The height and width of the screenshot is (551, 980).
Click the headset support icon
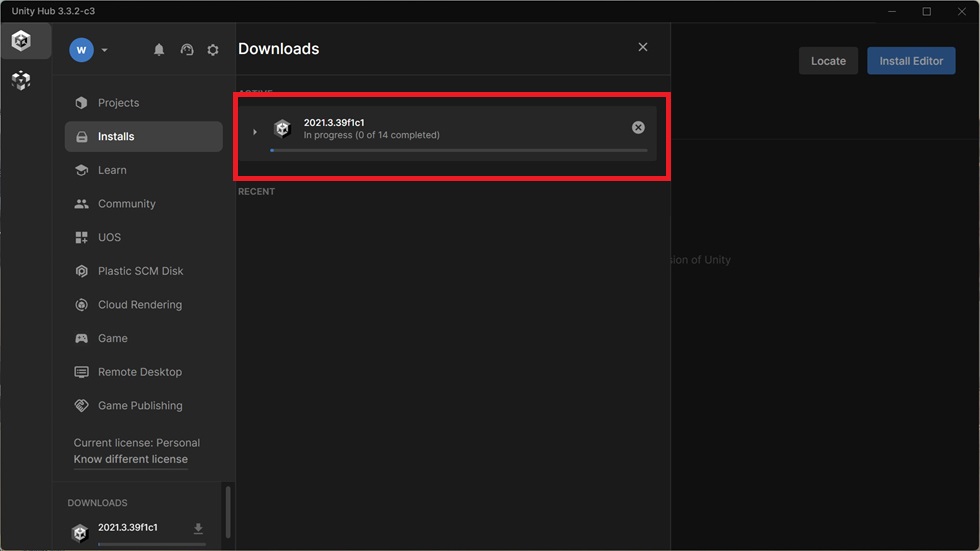pyautogui.click(x=187, y=49)
